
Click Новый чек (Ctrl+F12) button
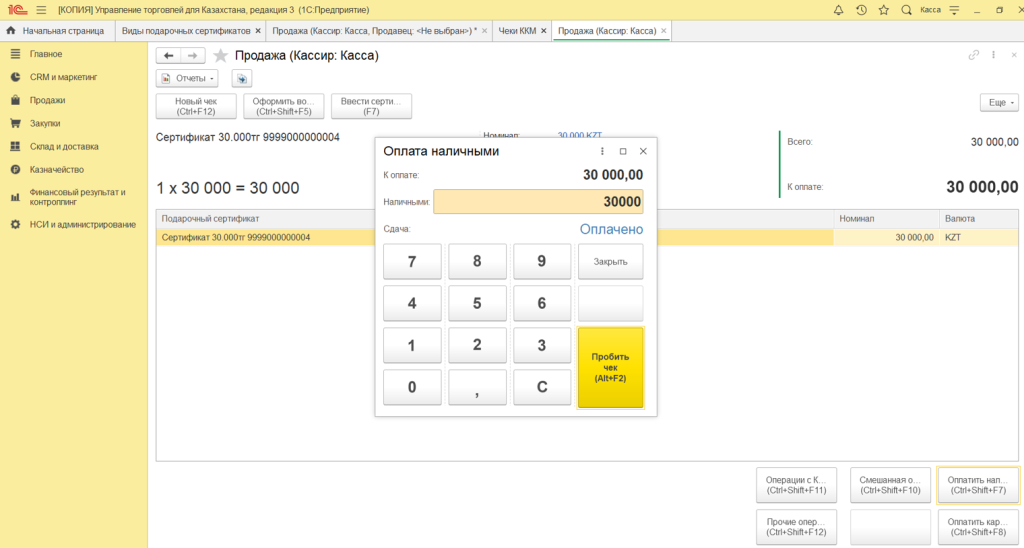click(196, 106)
